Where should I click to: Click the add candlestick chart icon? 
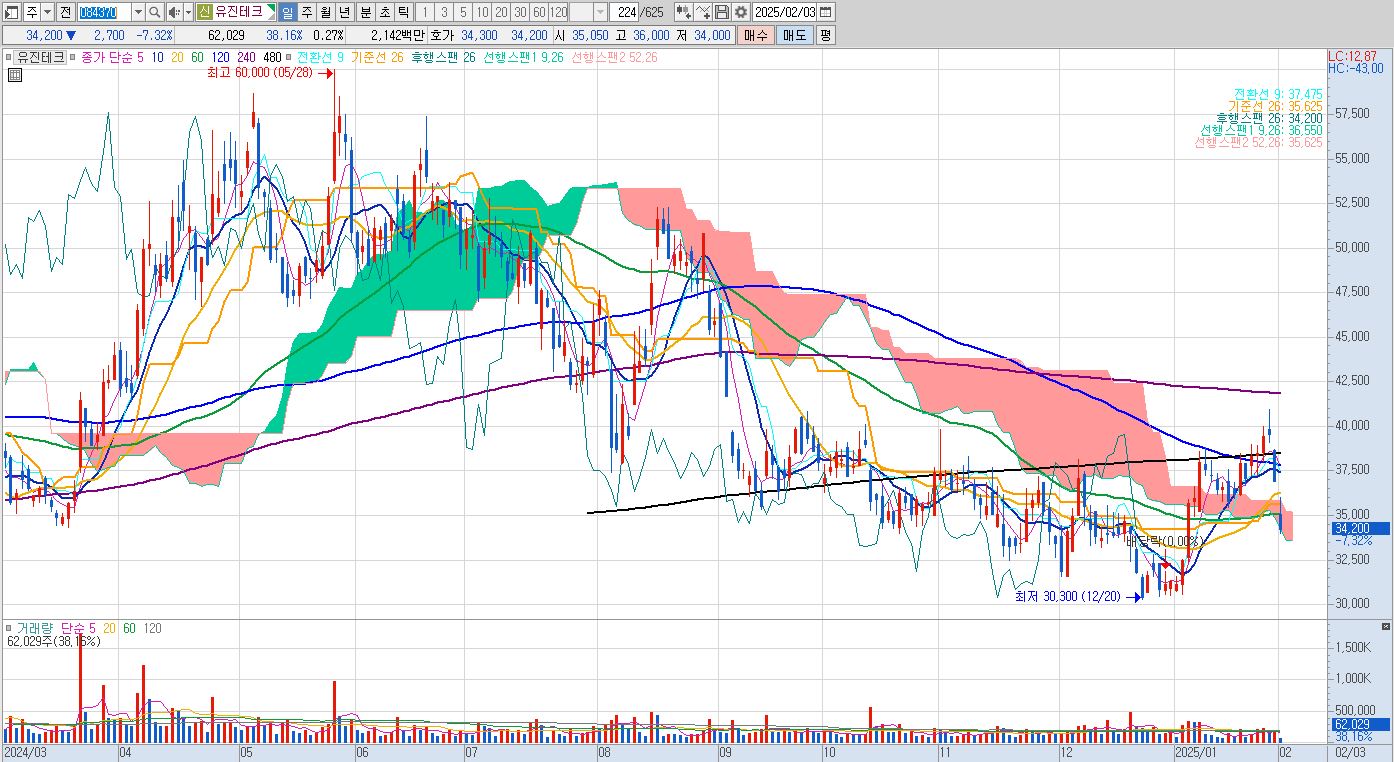click(683, 12)
